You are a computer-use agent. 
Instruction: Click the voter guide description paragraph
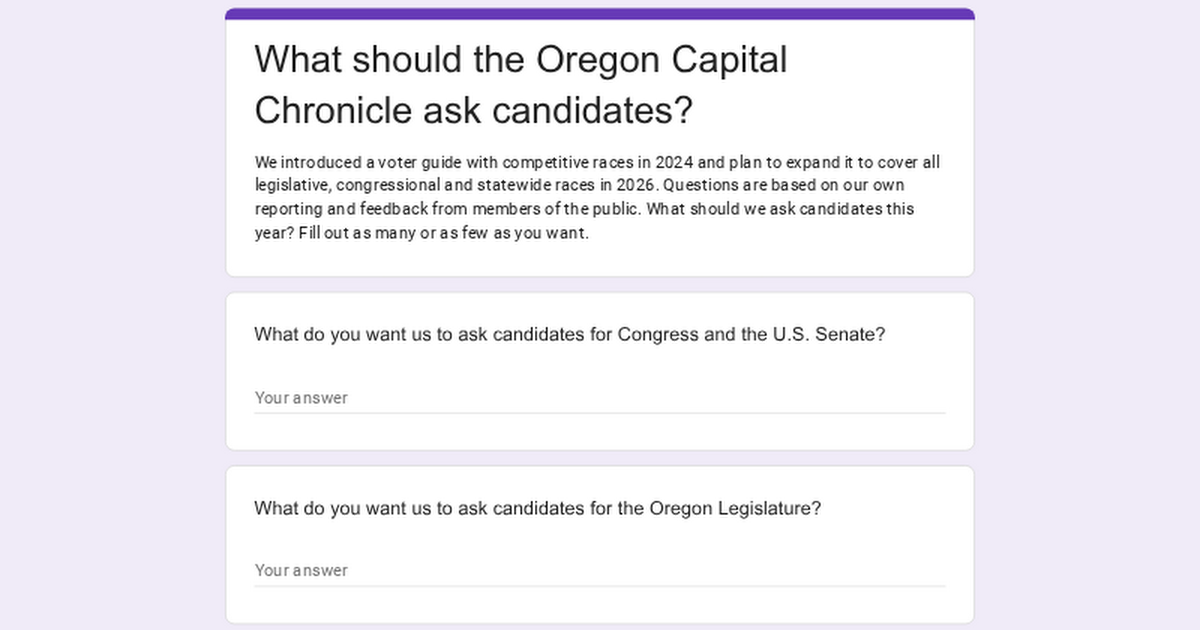point(597,198)
